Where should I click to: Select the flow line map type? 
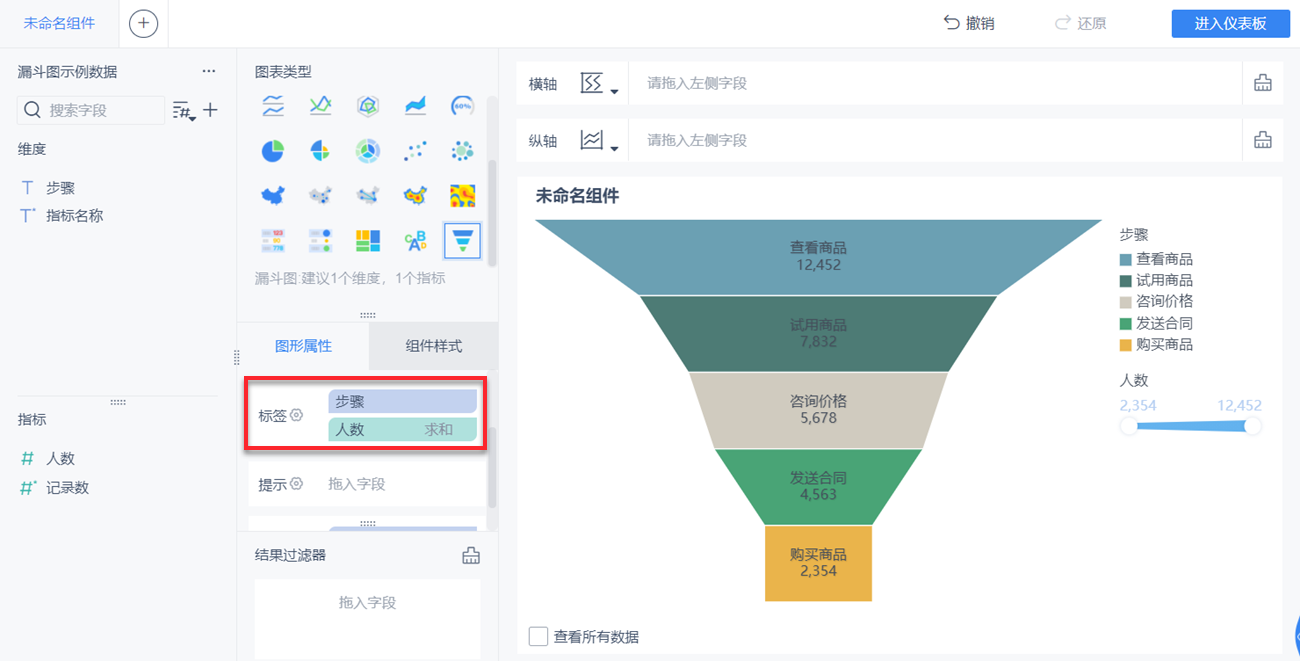368,196
